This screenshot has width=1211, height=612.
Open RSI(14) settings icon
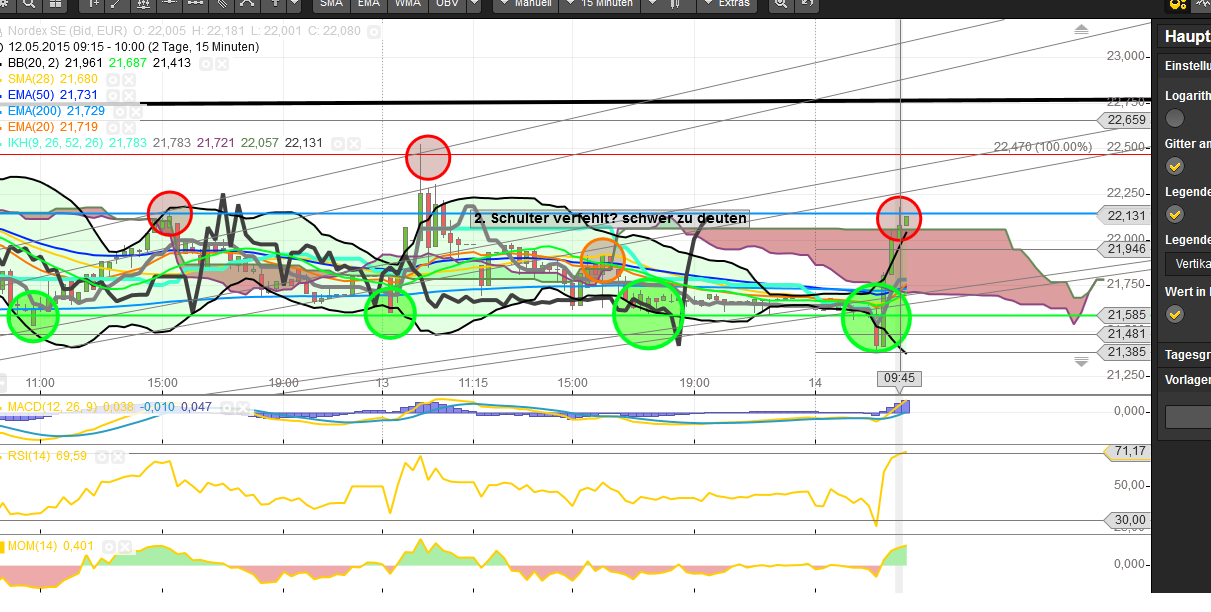103,456
